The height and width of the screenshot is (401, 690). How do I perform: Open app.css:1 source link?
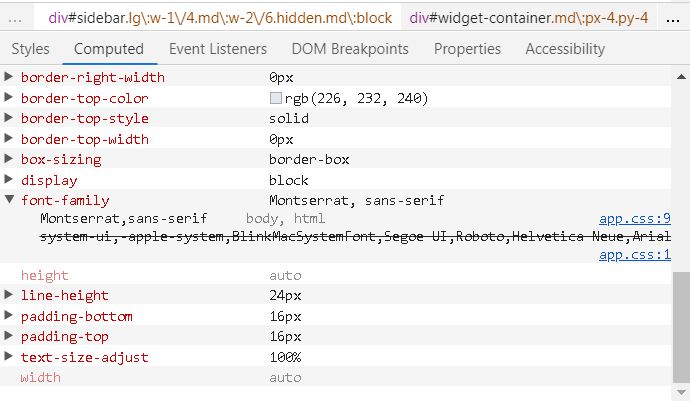point(635,254)
